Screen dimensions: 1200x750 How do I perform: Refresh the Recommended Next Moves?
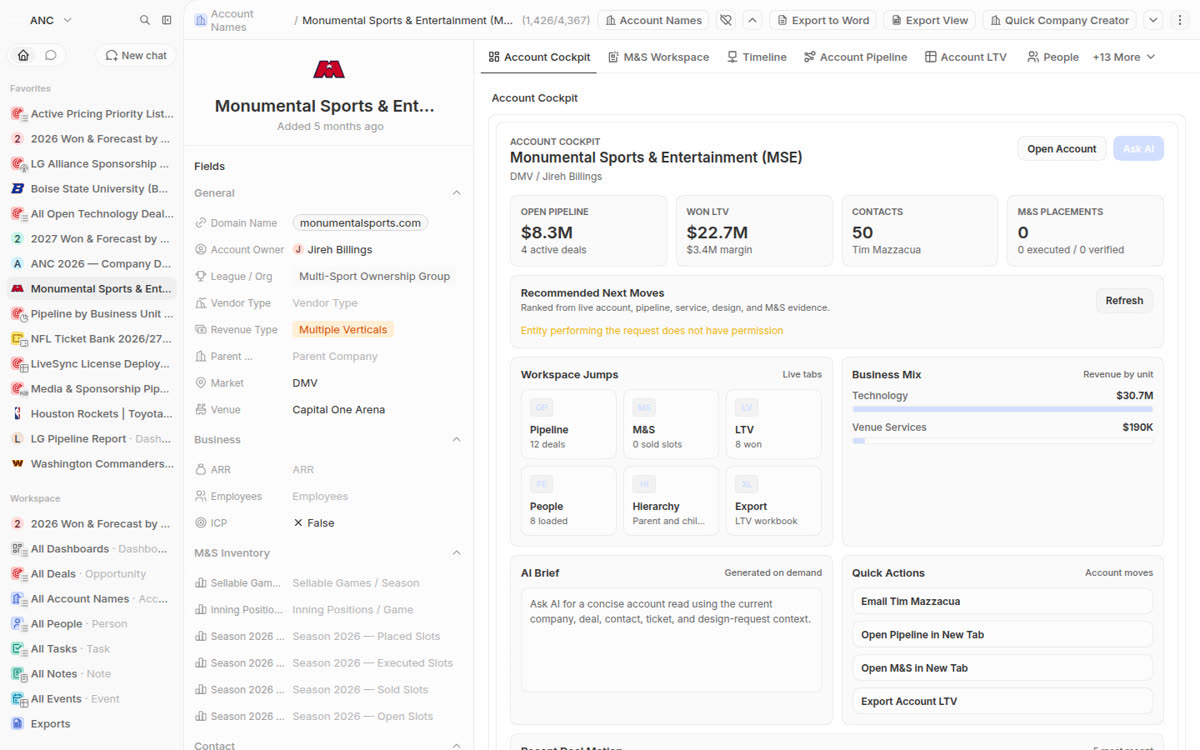1124,300
